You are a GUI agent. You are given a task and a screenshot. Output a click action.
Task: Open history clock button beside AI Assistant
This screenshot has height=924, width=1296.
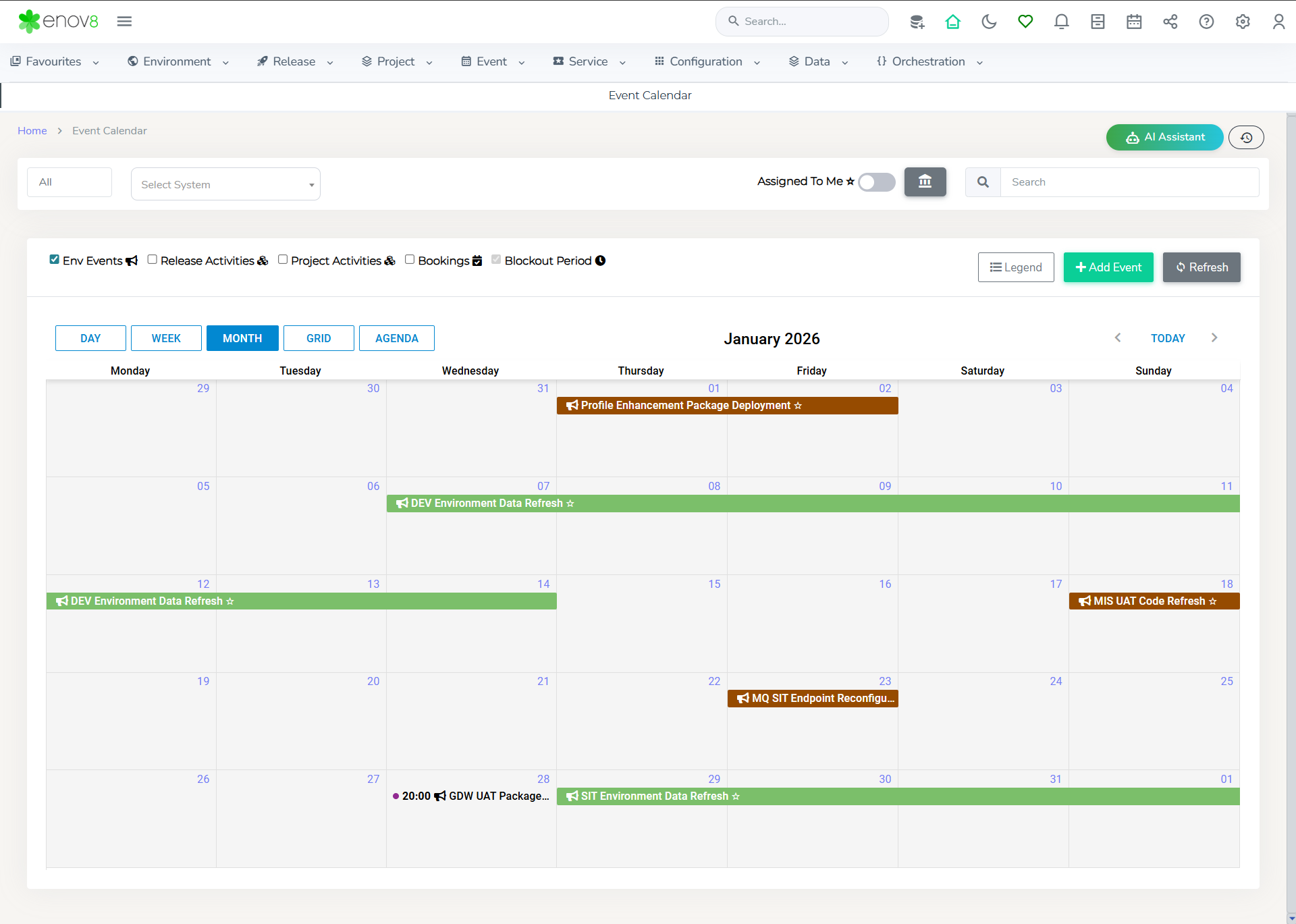[x=1245, y=137]
